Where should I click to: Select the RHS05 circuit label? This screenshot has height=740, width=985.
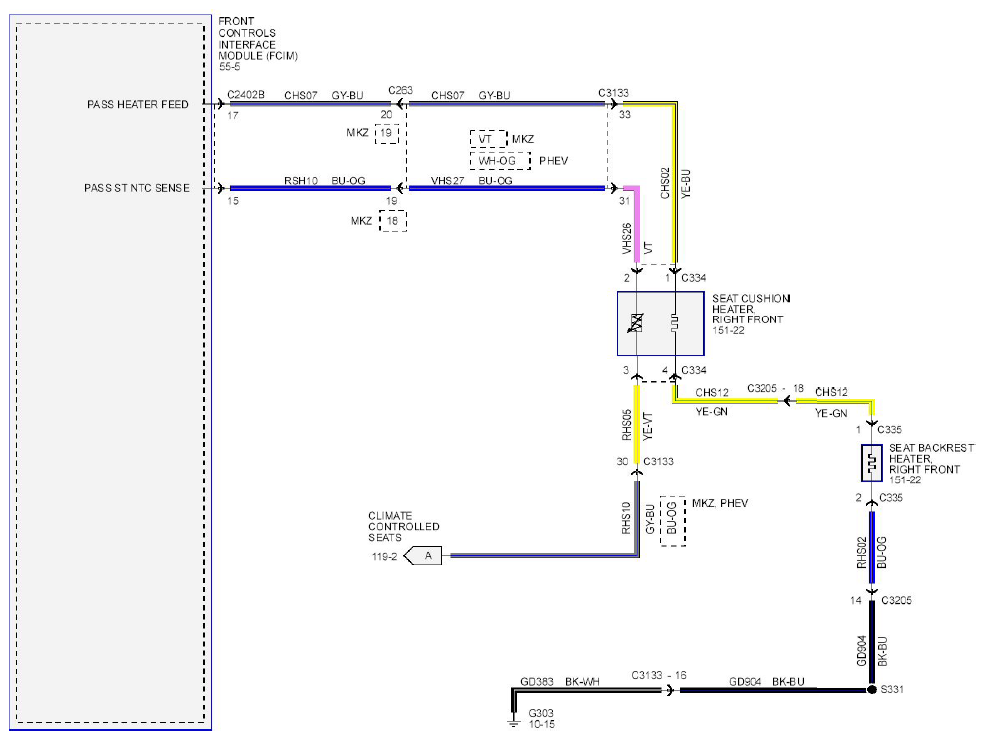tap(626, 425)
